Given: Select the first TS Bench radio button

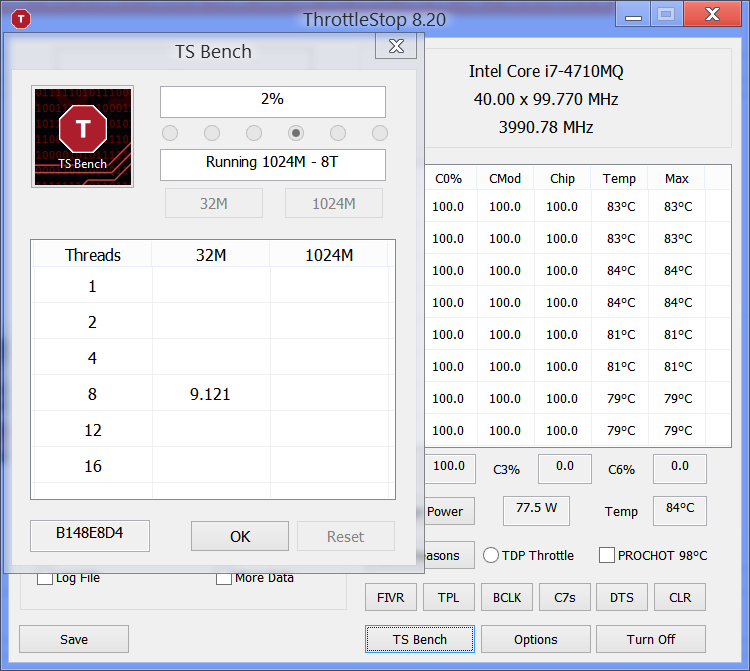Looking at the screenshot, I should coord(170,133).
